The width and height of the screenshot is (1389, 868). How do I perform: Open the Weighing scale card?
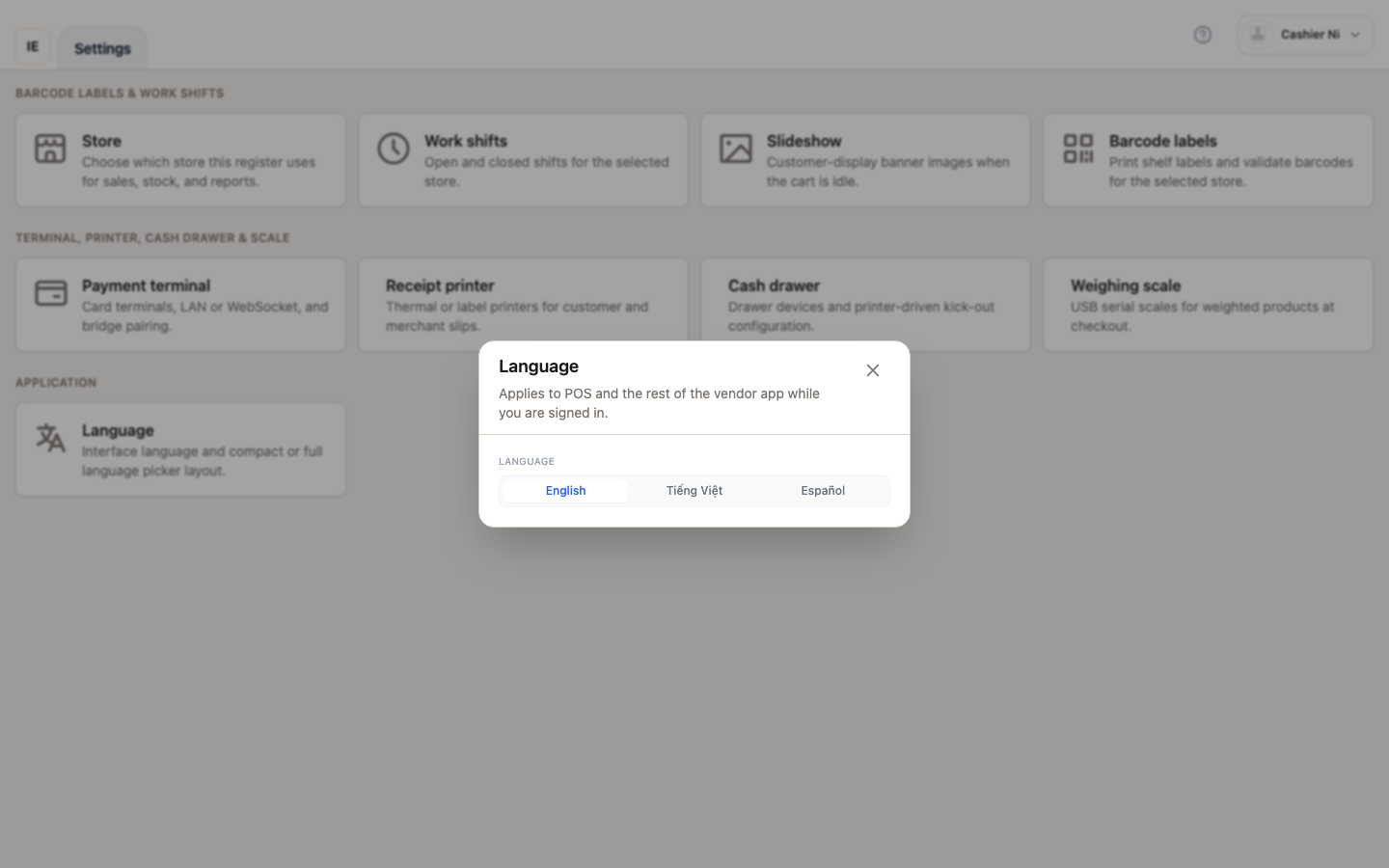tap(1208, 305)
